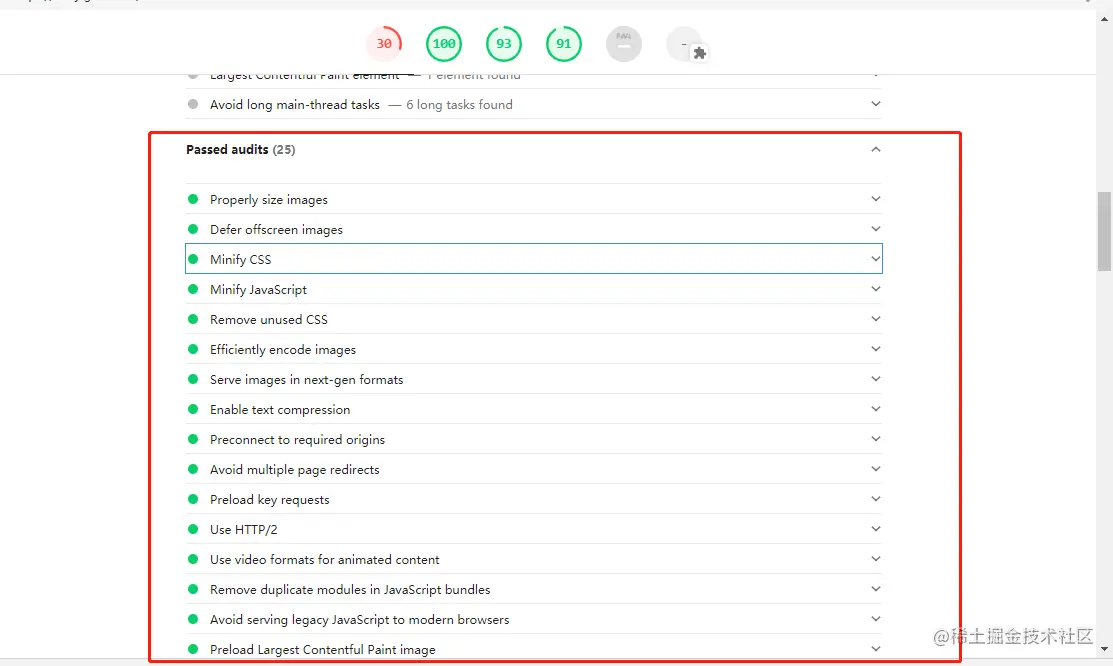Click the vertical scrollbar thumb
1113x666 pixels.
tap(1104, 231)
